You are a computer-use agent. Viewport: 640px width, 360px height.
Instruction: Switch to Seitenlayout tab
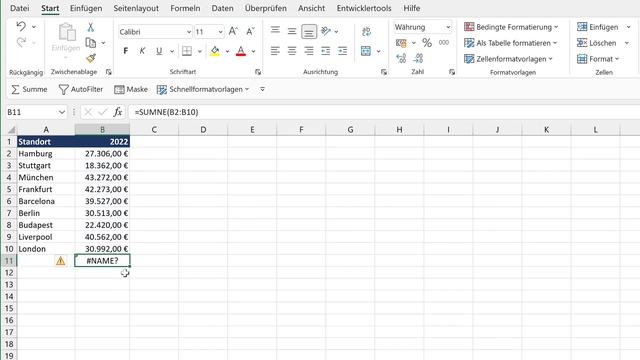pyautogui.click(x=136, y=8)
